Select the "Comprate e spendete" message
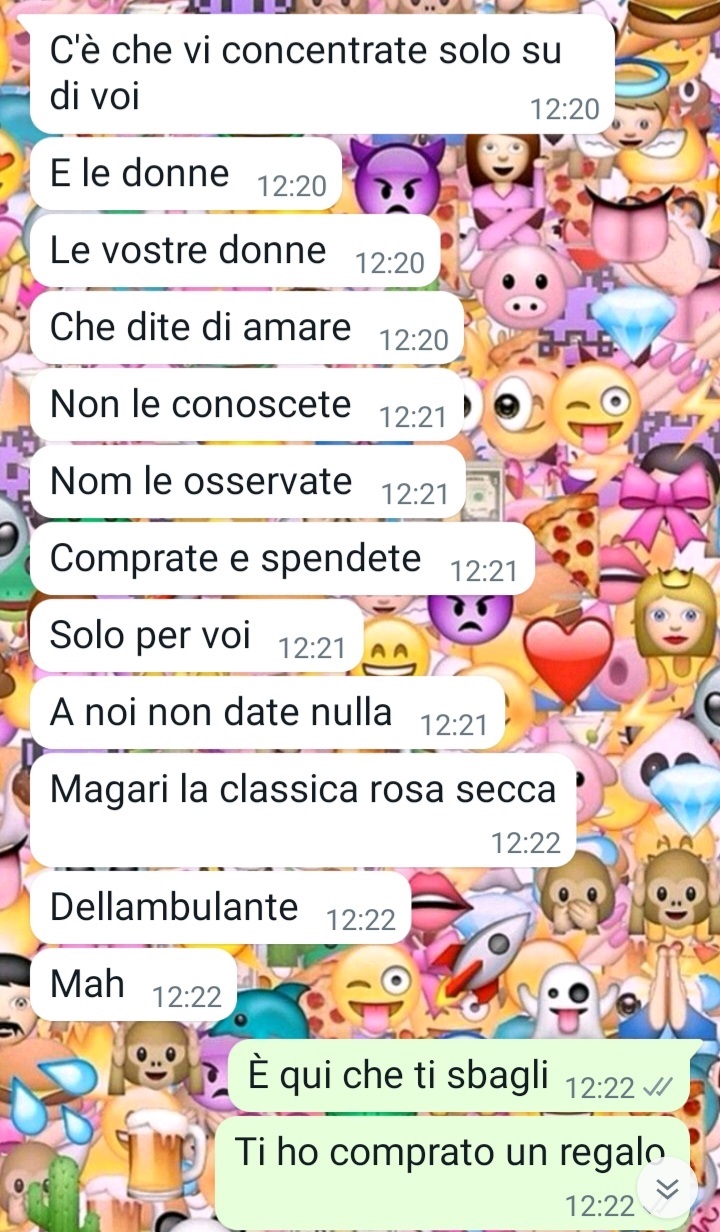The image size is (720, 1232). 283,559
